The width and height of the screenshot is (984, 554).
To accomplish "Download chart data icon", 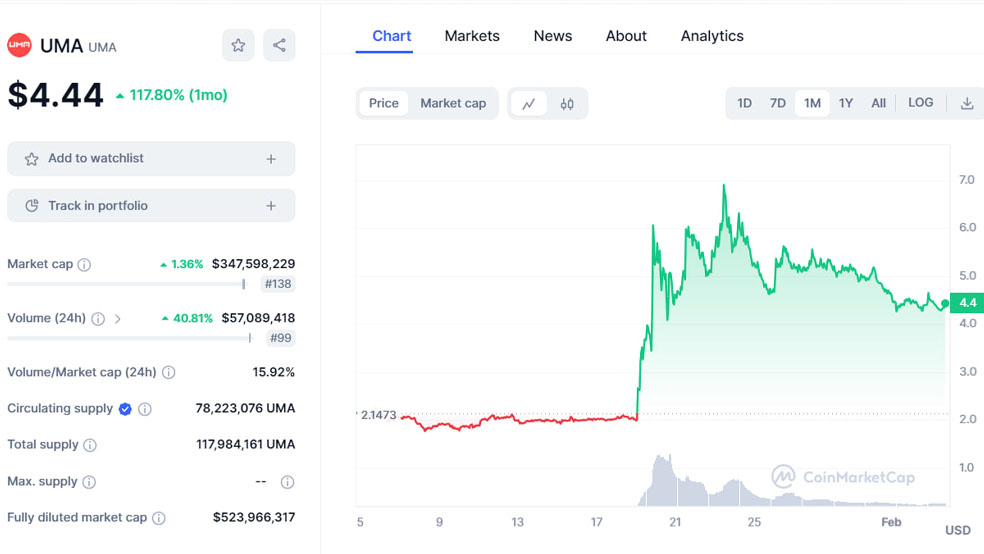I will point(966,103).
